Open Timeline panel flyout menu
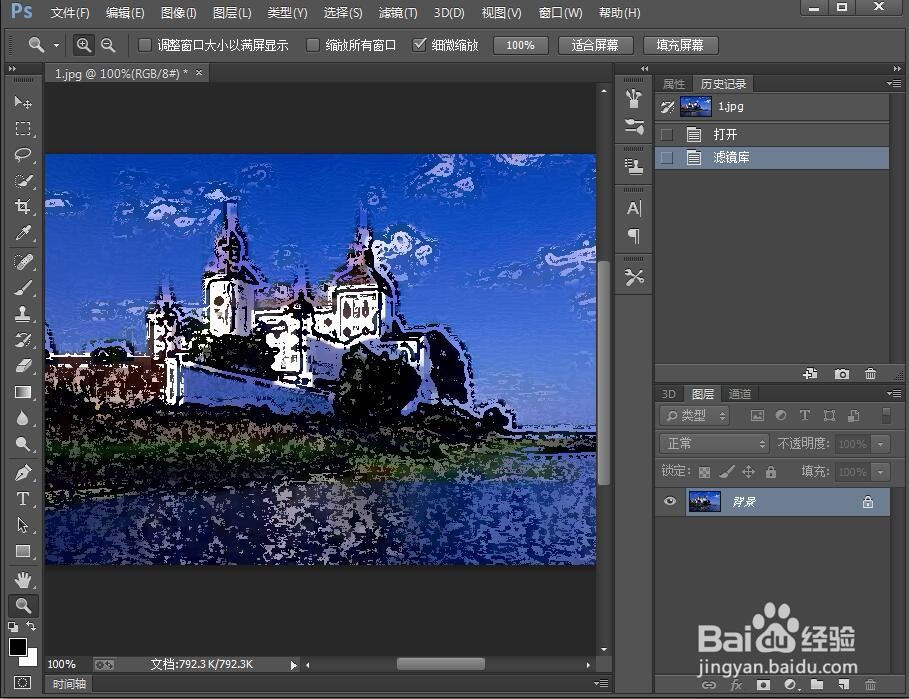Viewport: 909px width, 699px height. coord(601,684)
